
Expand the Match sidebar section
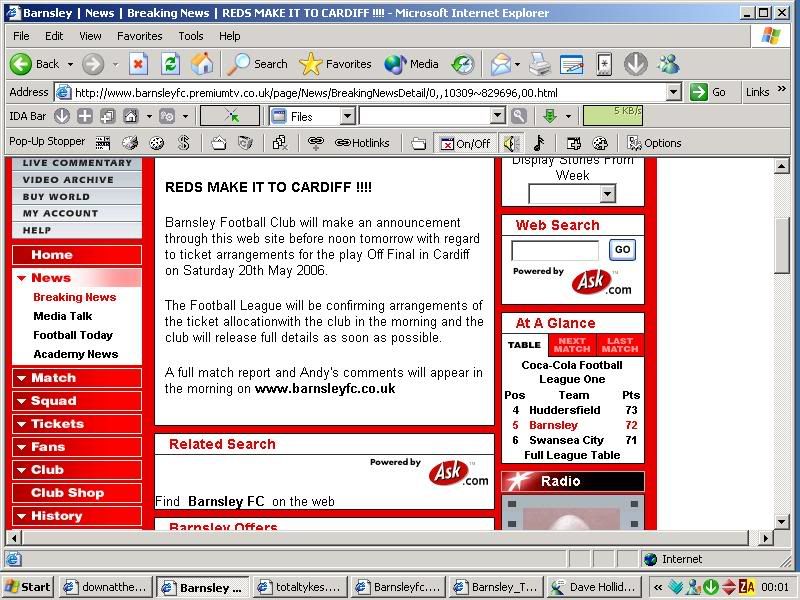[77, 378]
